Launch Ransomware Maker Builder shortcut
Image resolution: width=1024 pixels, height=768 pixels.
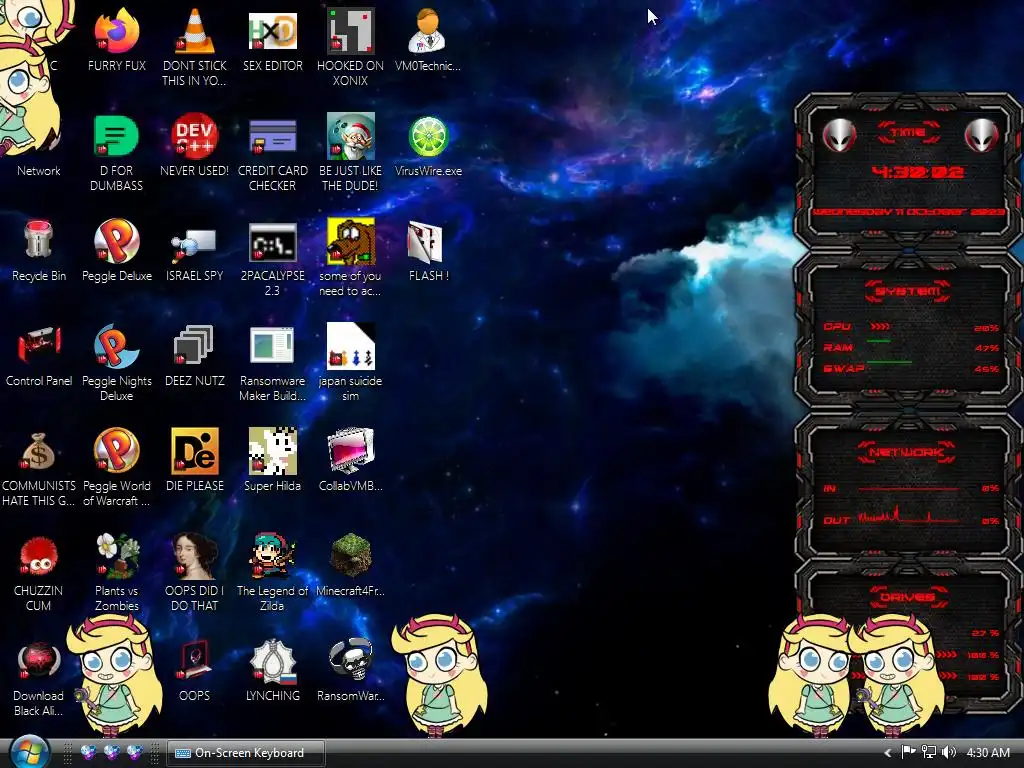(x=272, y=345)
